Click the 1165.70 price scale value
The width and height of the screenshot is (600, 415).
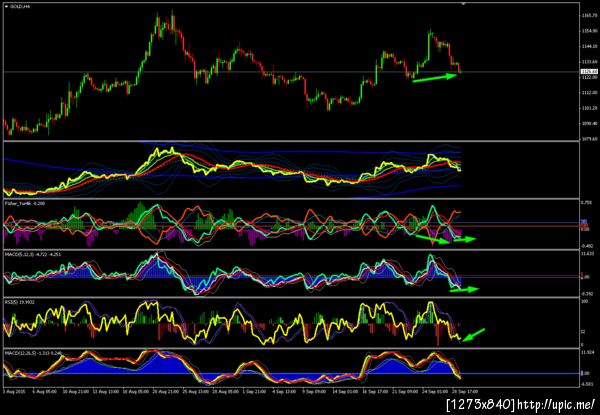pyautogui.click(x=588, y=16)
